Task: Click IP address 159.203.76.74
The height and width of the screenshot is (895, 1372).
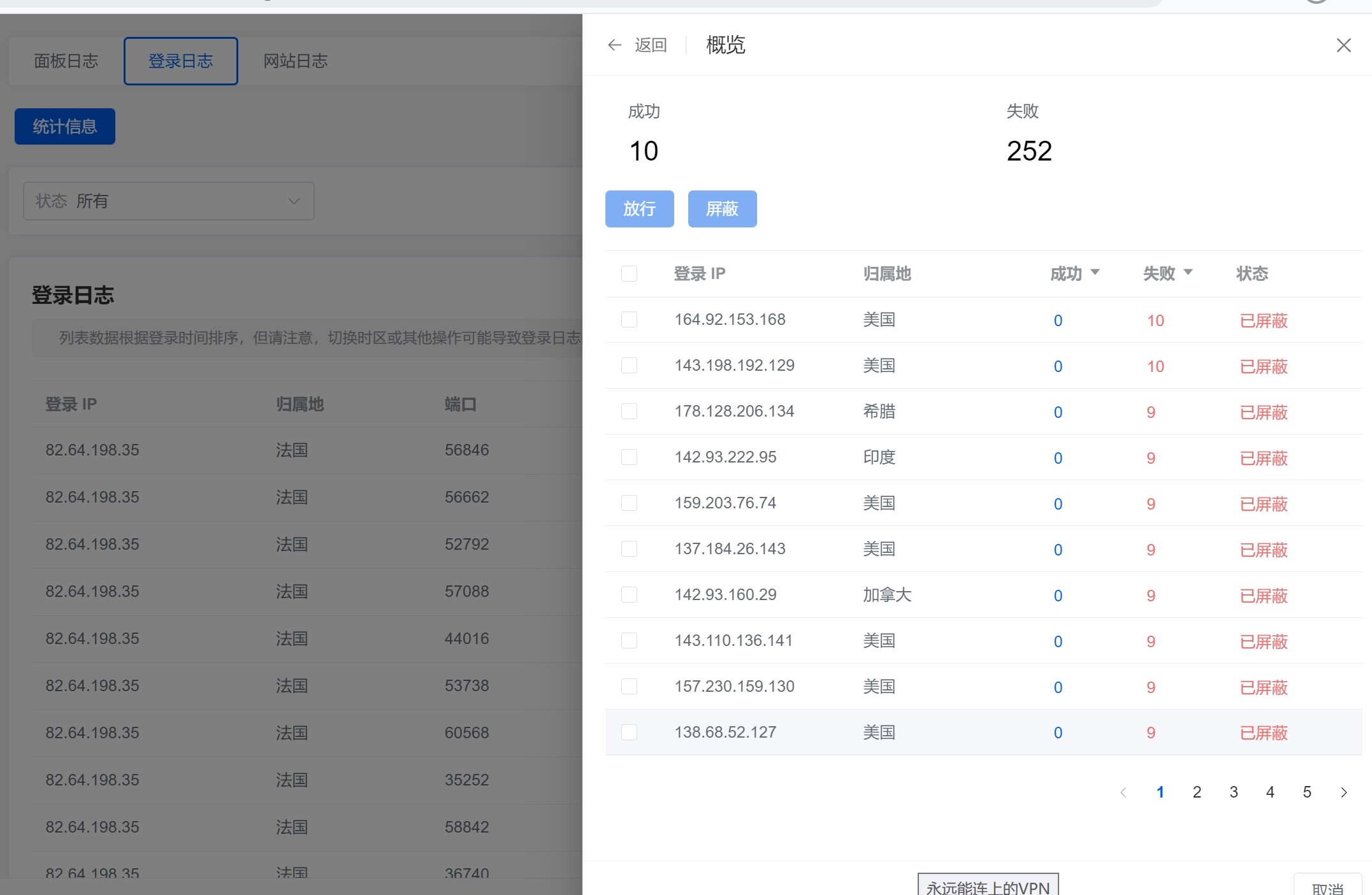Action: coord(726,503)
